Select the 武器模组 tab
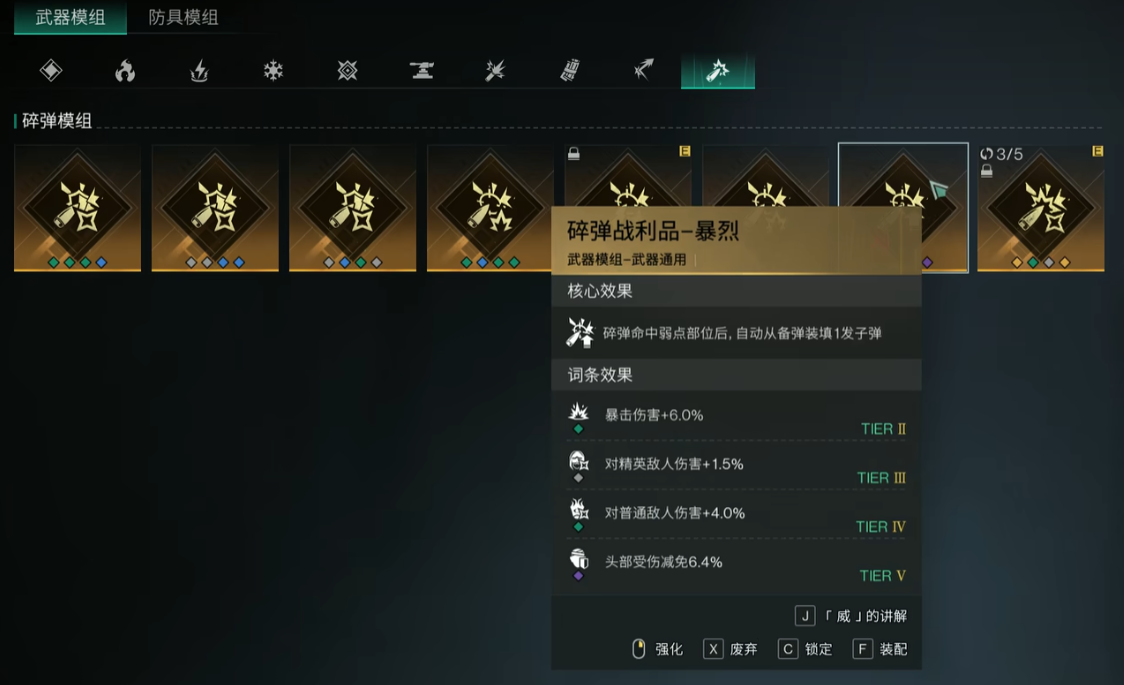Viewport: 1124px width, 685px height. click(x=70, y=17)
